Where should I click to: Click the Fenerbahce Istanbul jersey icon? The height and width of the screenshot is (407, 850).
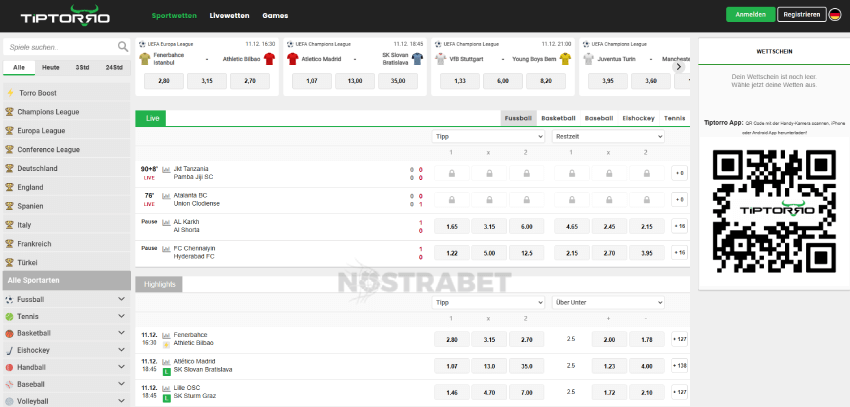(145, 59)
